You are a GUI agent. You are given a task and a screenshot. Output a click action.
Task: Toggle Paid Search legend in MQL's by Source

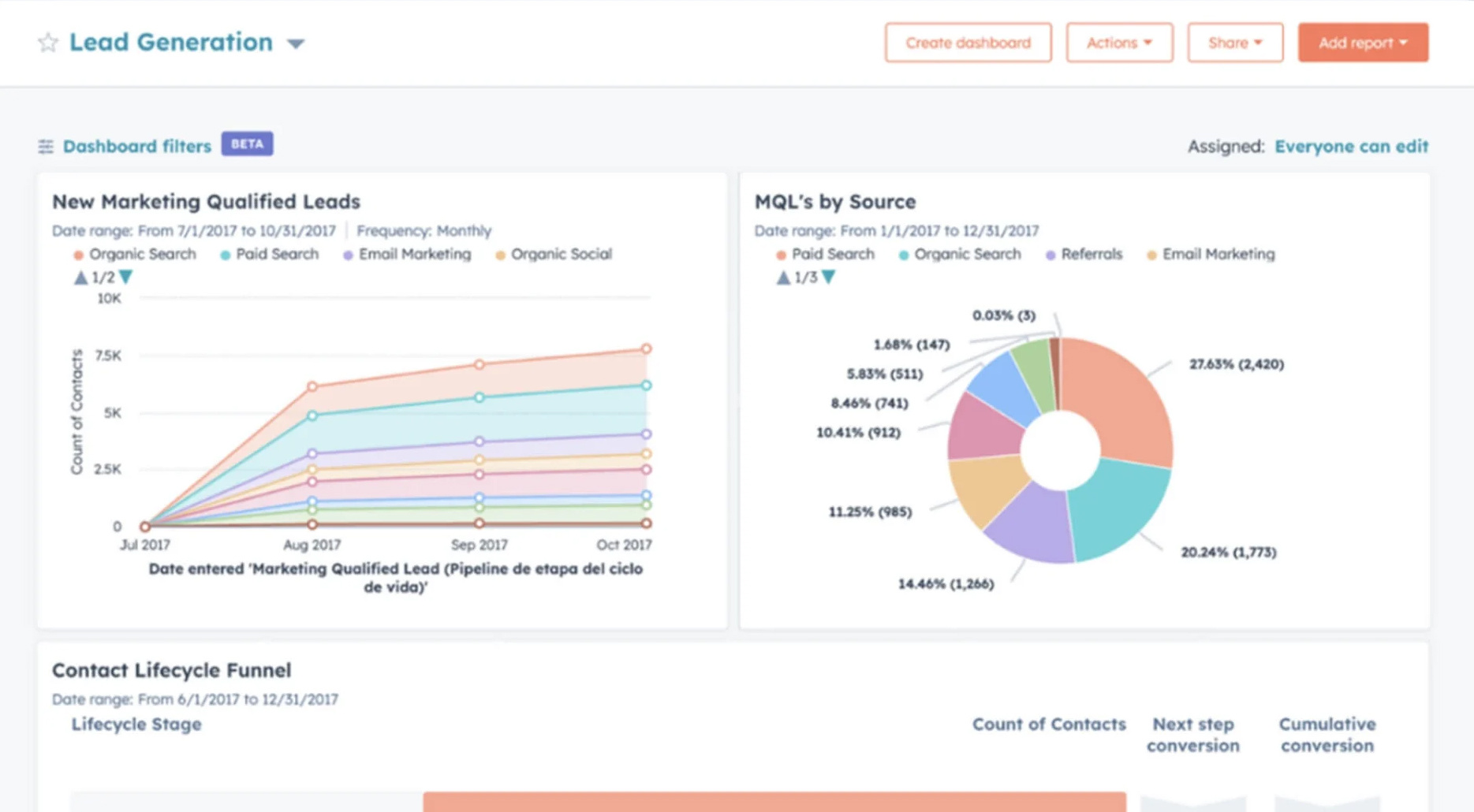tap(826, 255)
